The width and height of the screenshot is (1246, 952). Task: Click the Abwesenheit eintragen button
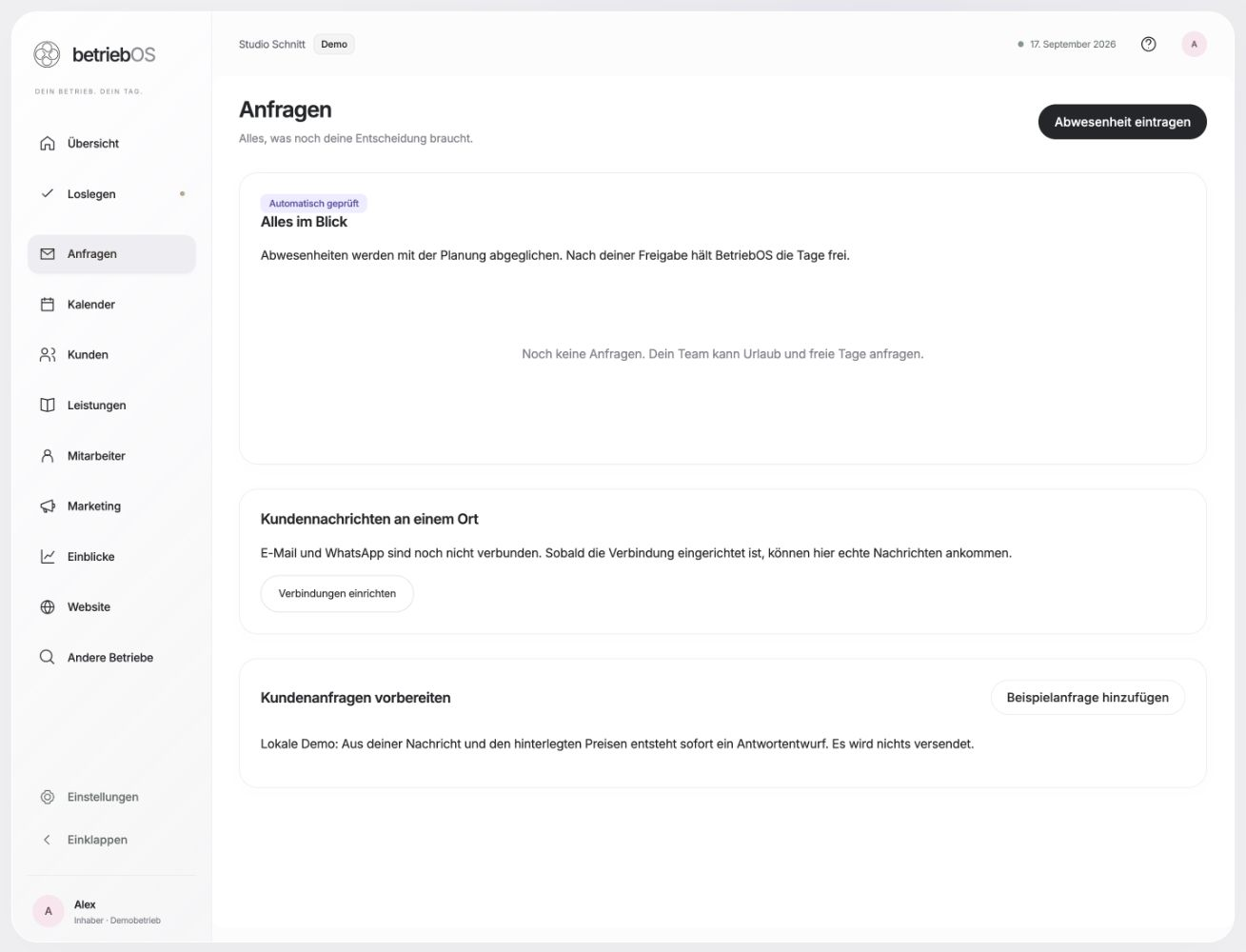pos(1122,122)
